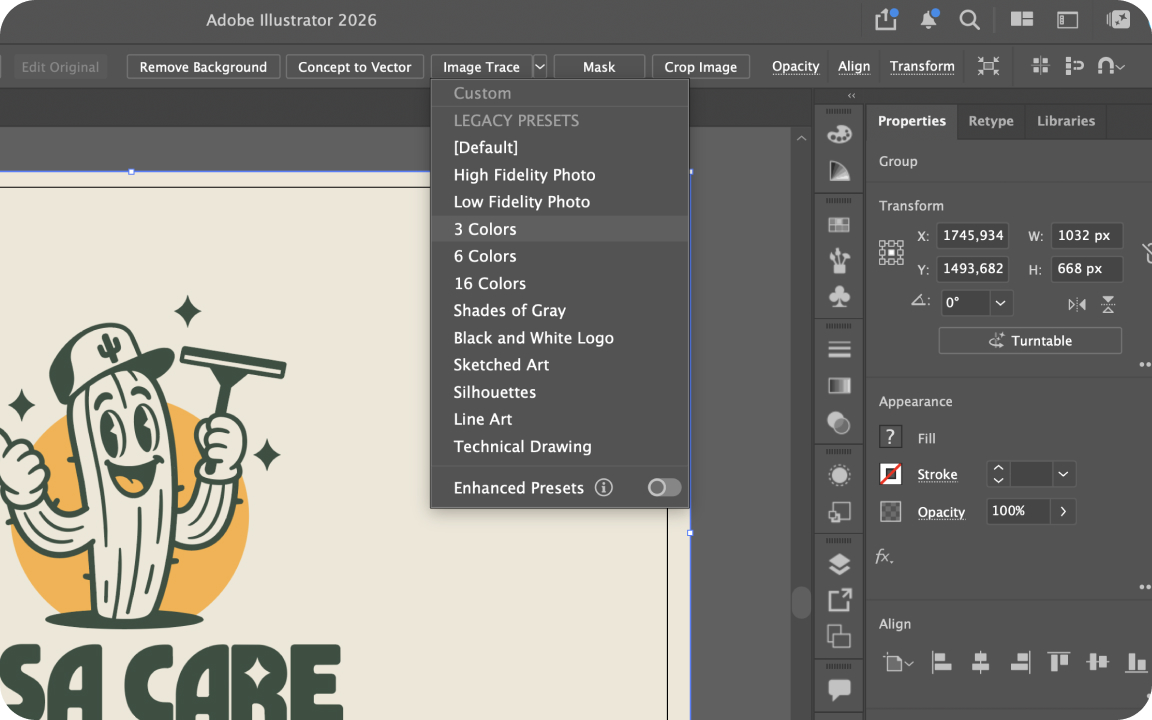This screenshot has height=720, width=1152.
Task: Choose the Technical Drawing preset
Action: click(x=560, y=447)
